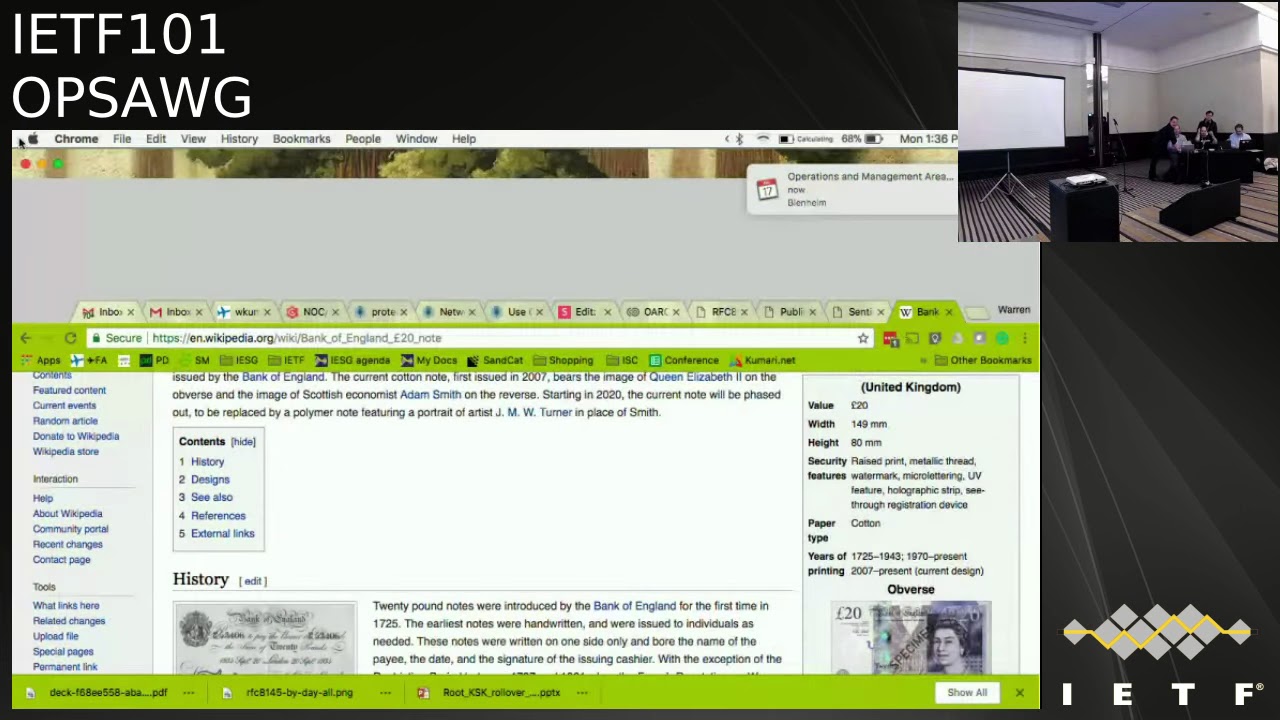This screenshot has width=1280, height=720.
Task: Open the Chrome File menu
Action: pyautogui.click(x=121, y=139)
